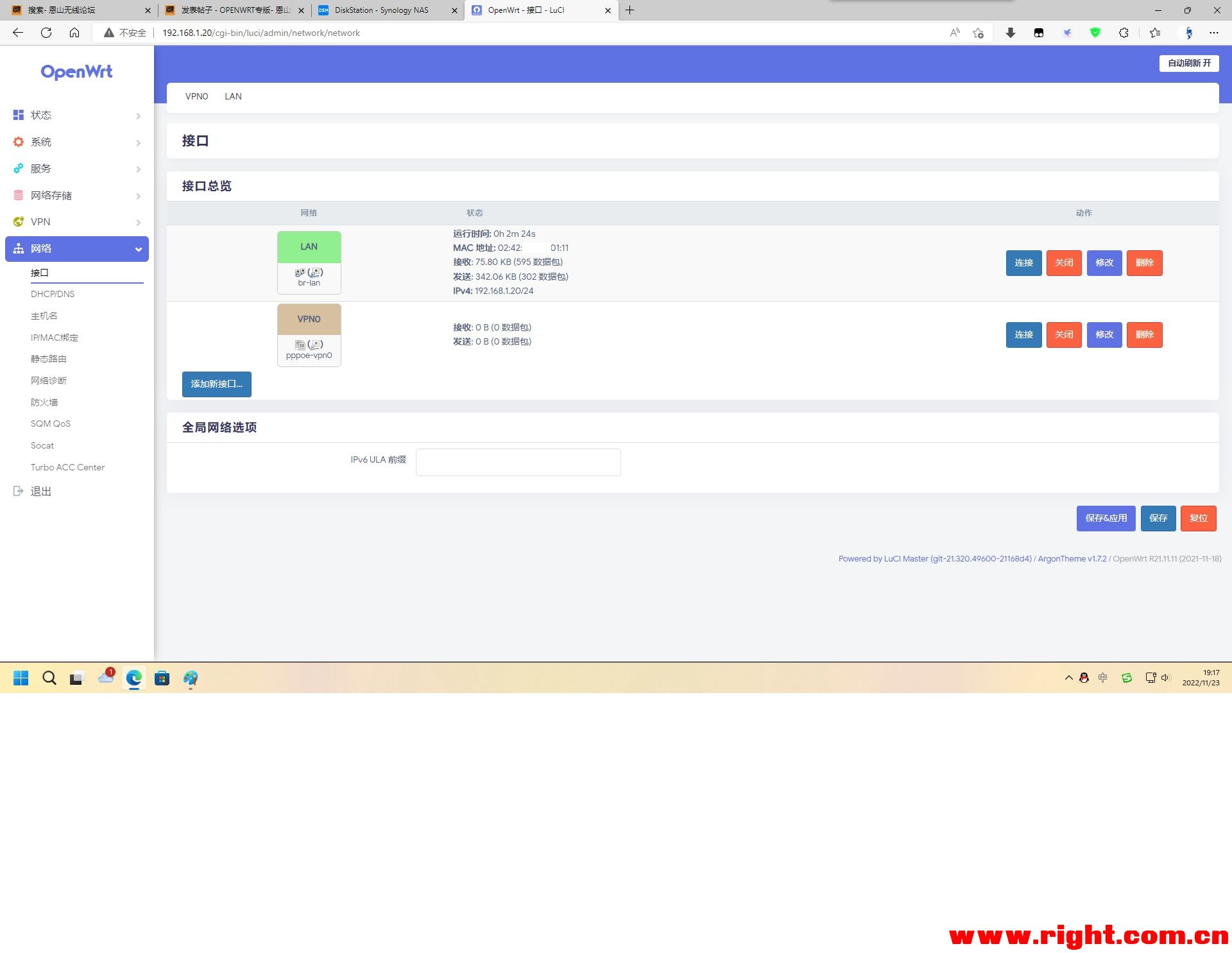Open Microsoft Store from taskbar

[x=162, y=678]
